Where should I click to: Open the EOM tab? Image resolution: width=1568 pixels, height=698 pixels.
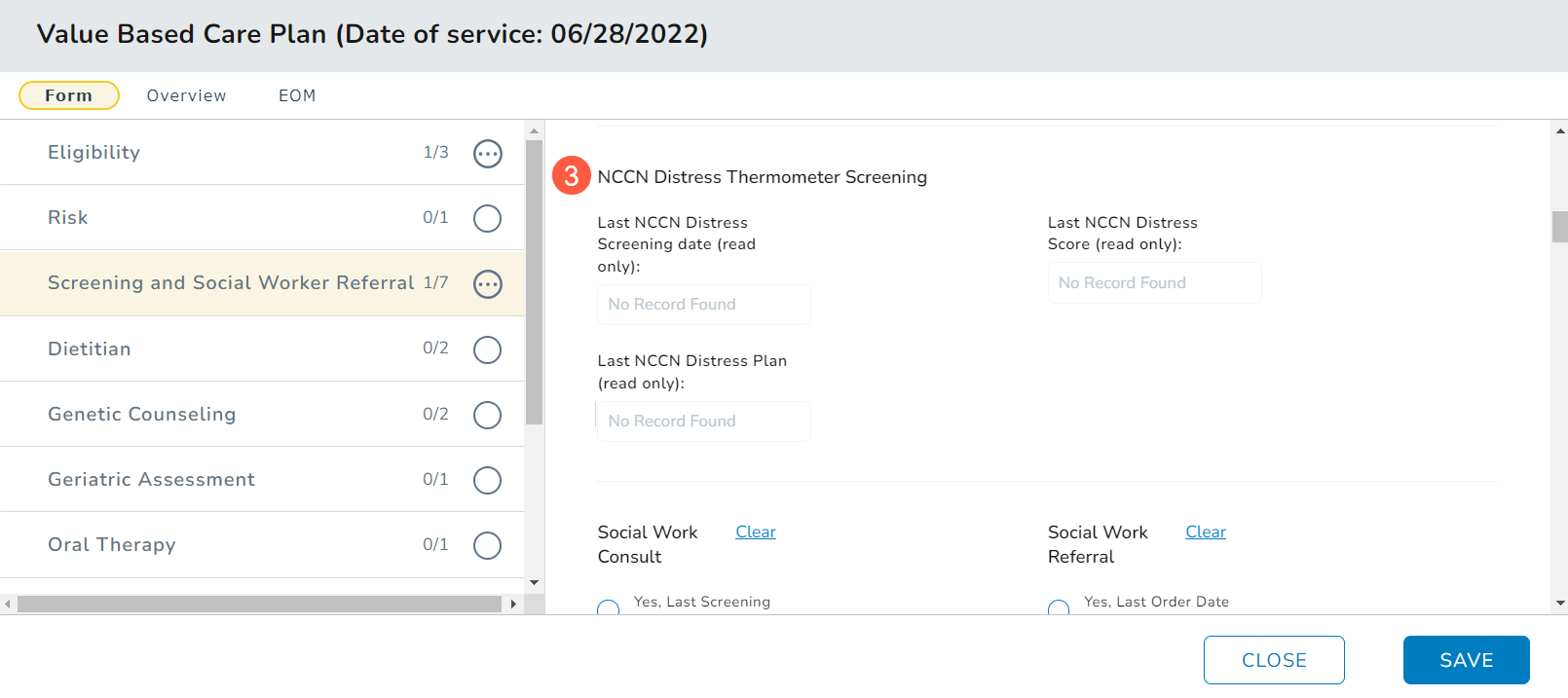[x=297, y=95]
